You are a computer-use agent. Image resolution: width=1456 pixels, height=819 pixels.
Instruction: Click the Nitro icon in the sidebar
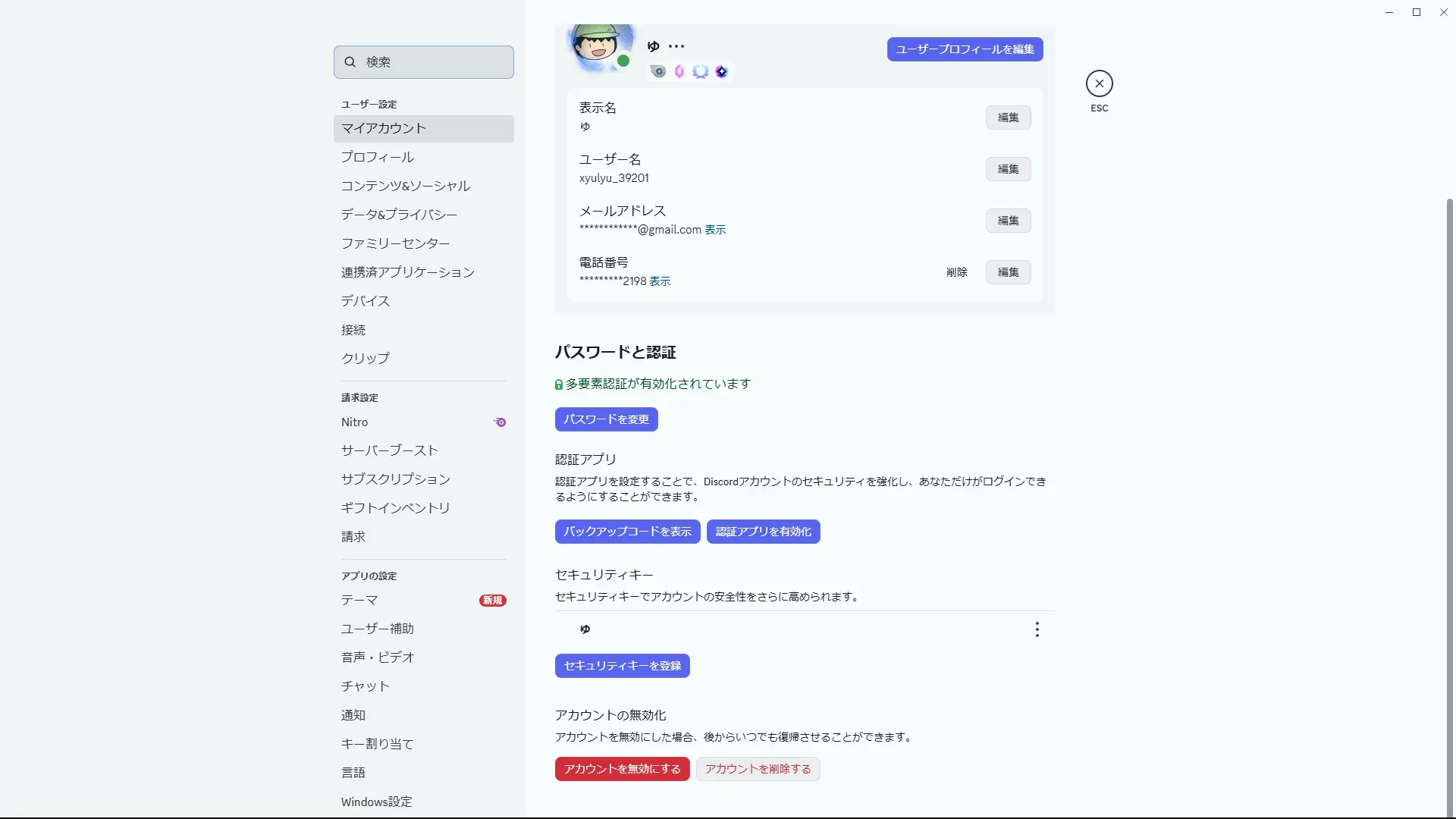(x=500, y=422)
